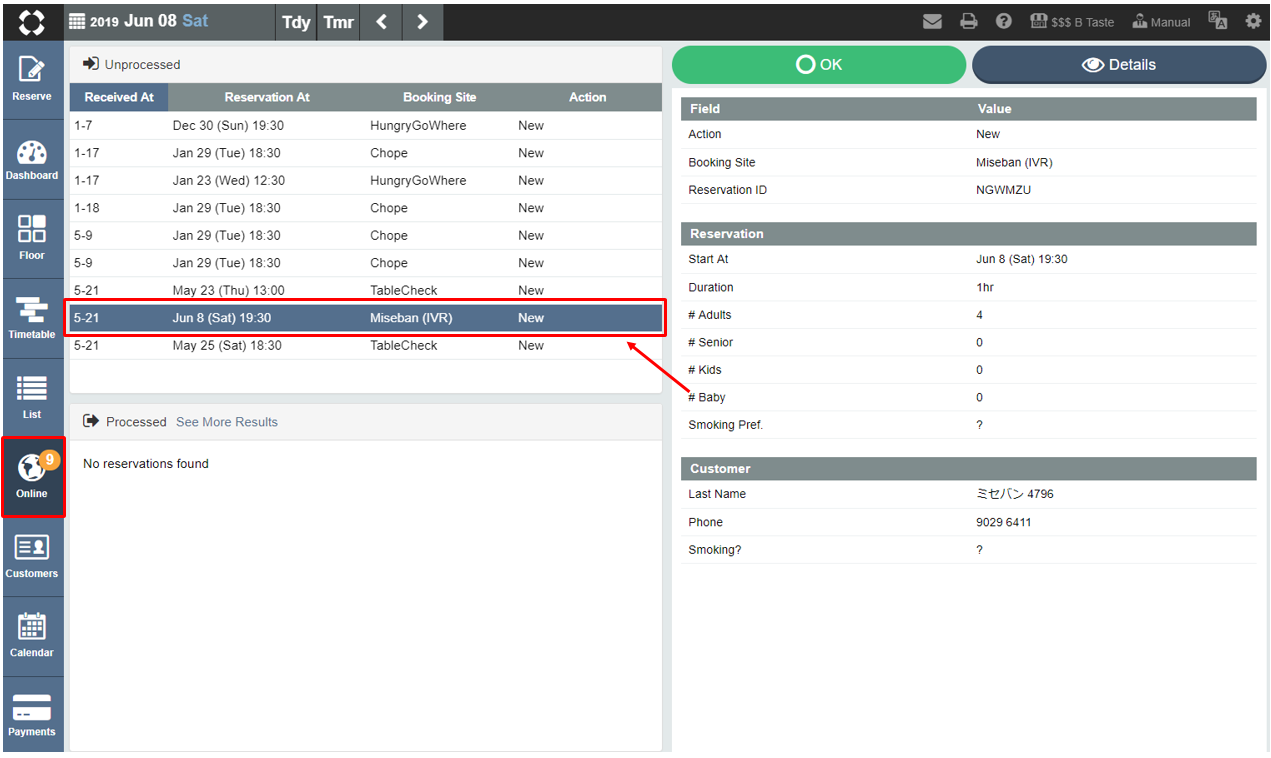The height and width of the screenshot is (758, 1271).
Task: Sort by Received At column header
Action: [x=119, y=97]
